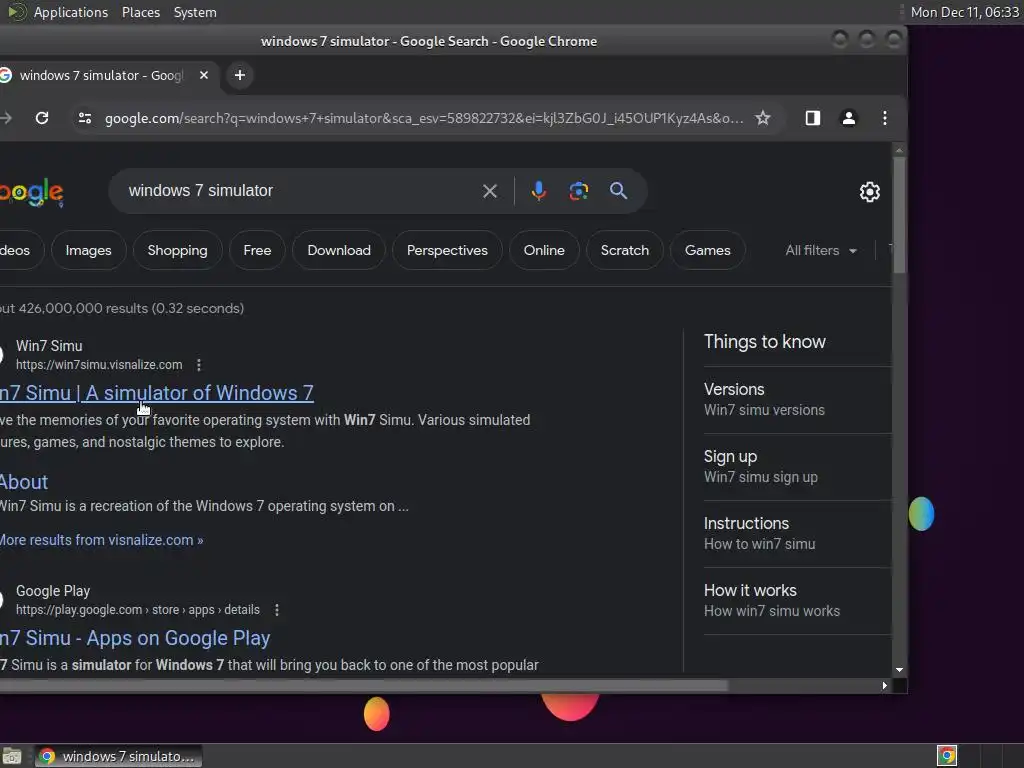Click the play.google.com breadcrumb text
The image size is (1024, 768).
click(x=138, y=610)
